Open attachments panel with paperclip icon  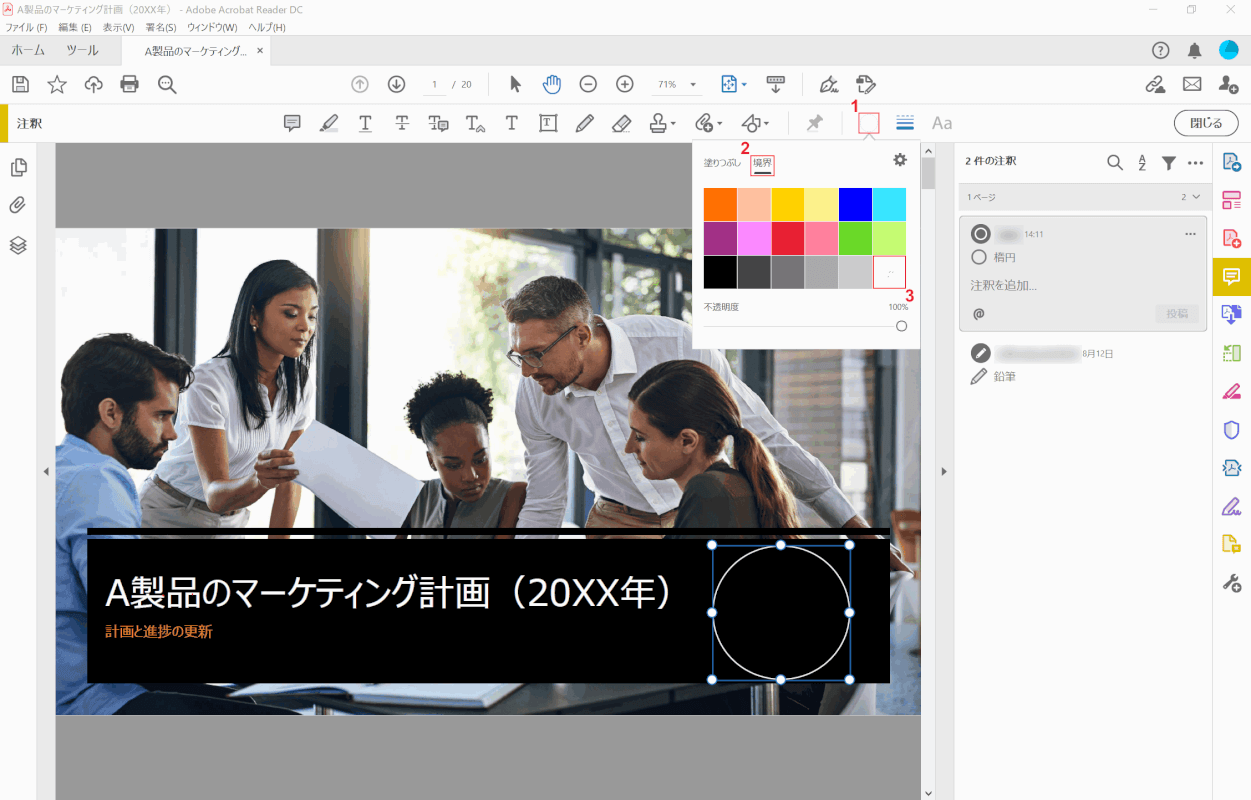point(18,206)
